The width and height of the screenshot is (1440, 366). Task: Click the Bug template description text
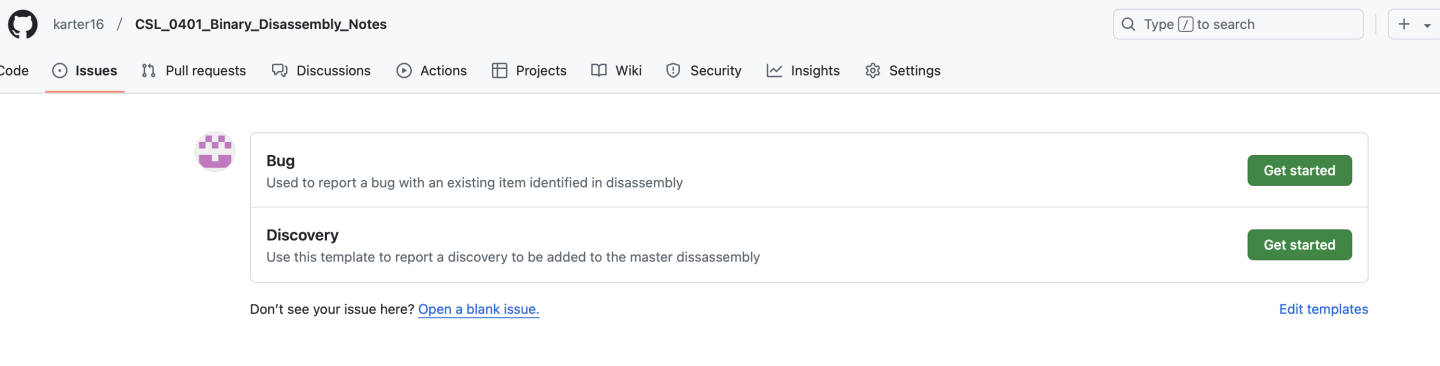click(474, 183)
